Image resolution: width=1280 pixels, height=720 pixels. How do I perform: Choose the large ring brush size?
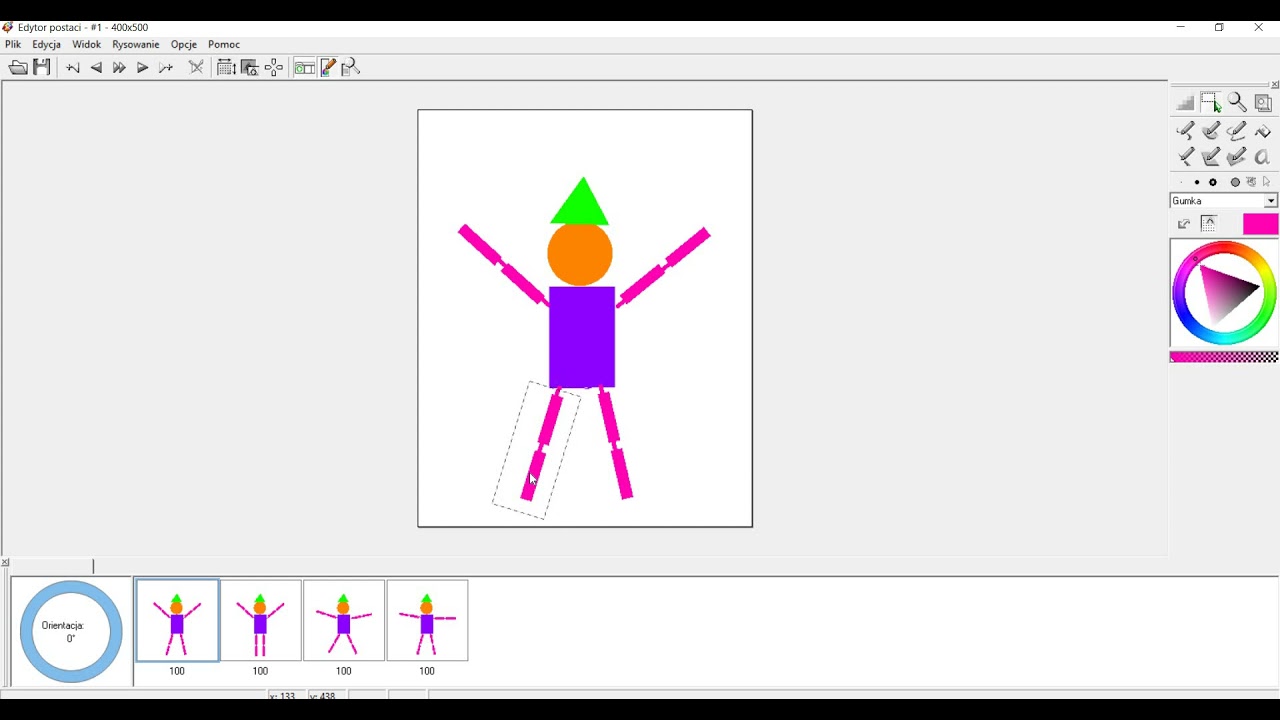coord(1214,183)
